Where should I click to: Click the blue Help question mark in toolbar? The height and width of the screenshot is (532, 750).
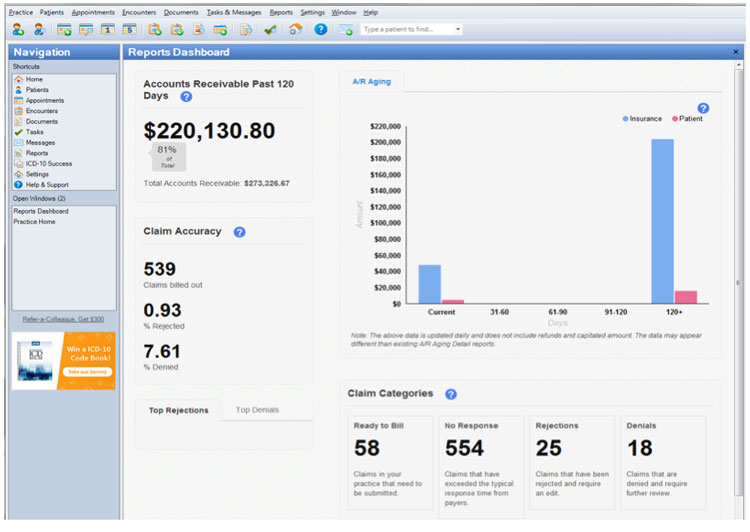(x=320, y=29)
